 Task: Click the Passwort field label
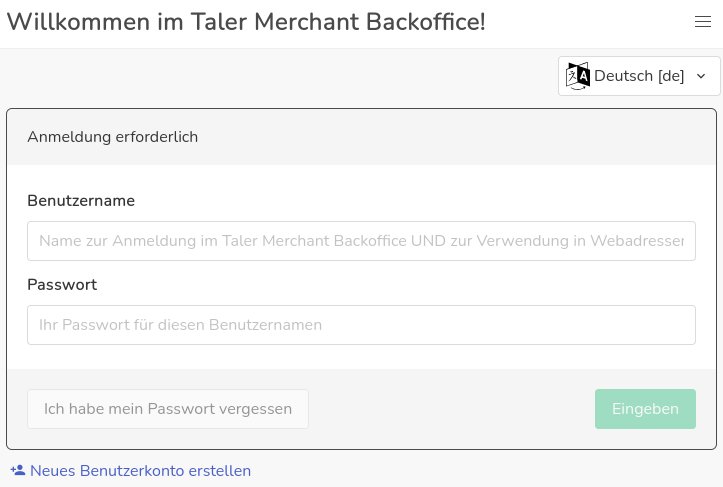pos(62,284)
